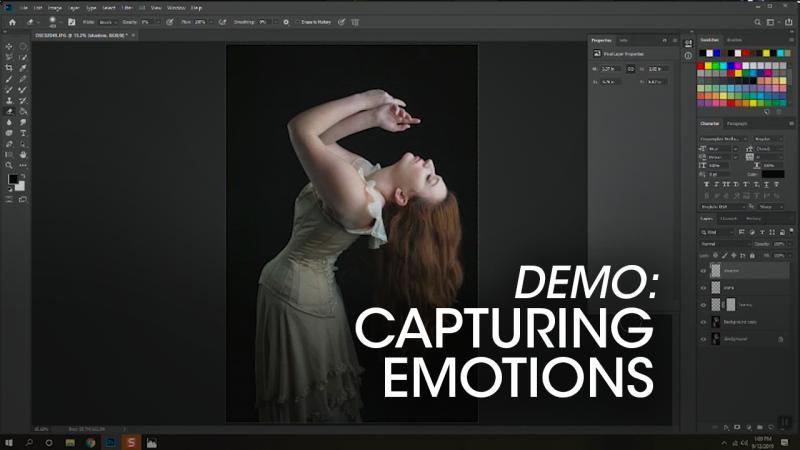Expand the eraser Mode dropdown

107,21
